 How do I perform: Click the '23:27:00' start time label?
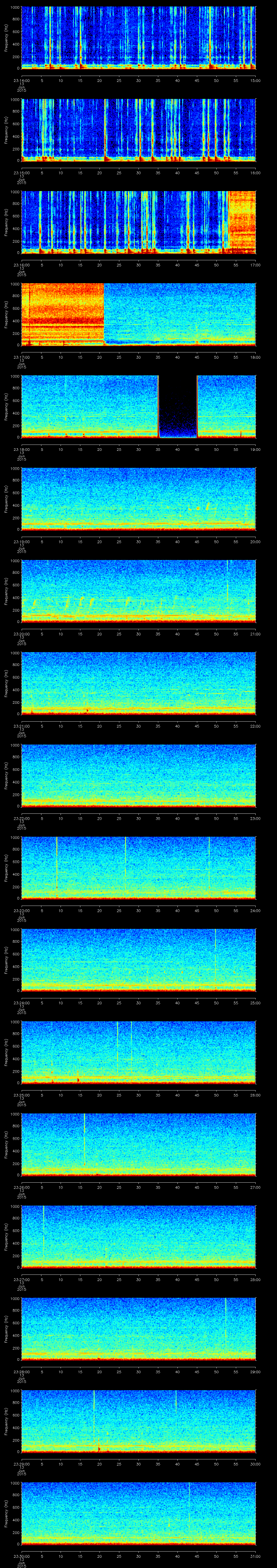(21, 1279)
